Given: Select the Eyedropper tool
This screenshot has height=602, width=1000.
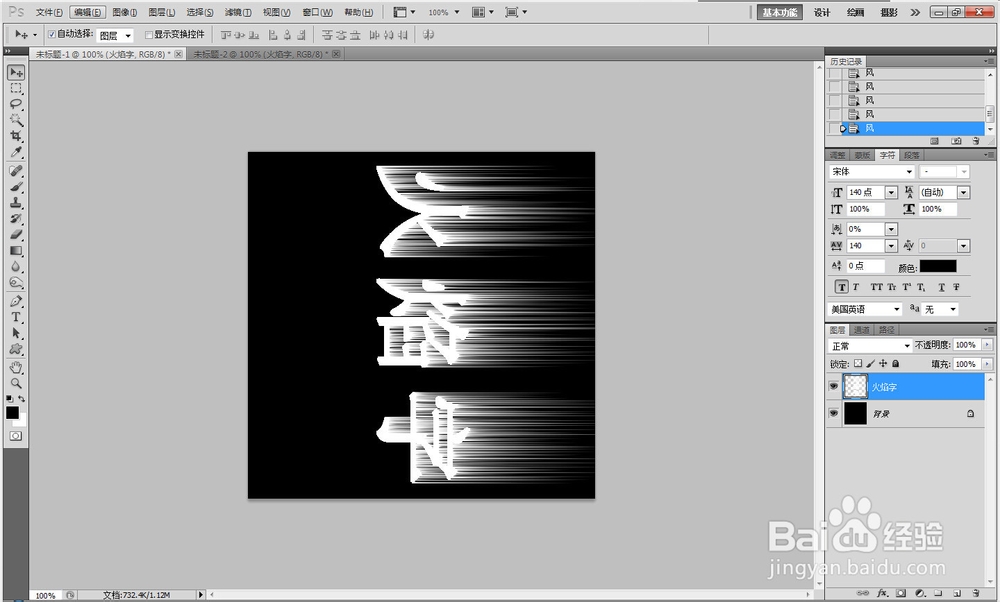Looking at the screenshot, I should pos(16,152).
